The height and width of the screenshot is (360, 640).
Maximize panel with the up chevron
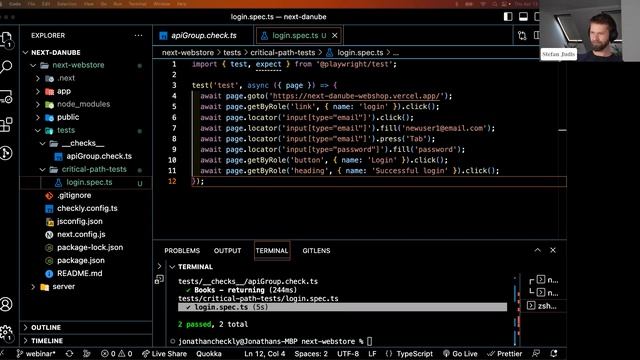point(538,250)
